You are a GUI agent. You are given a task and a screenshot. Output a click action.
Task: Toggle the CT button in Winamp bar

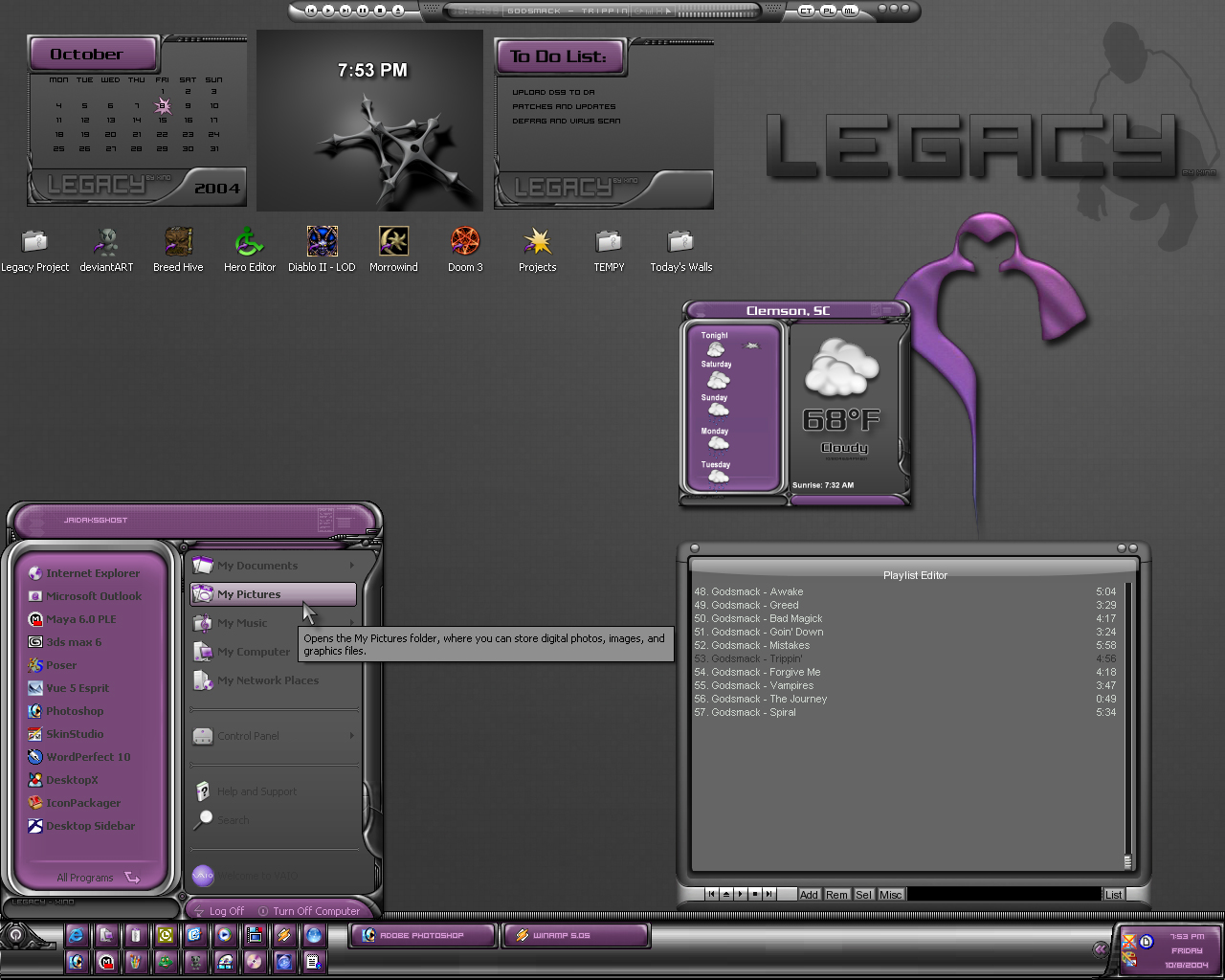806,10
